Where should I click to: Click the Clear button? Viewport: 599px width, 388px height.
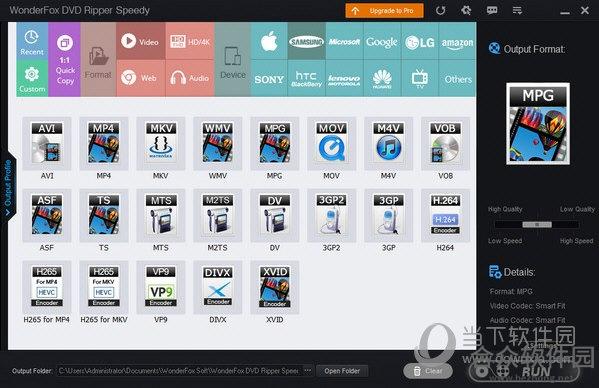(428, 371)
